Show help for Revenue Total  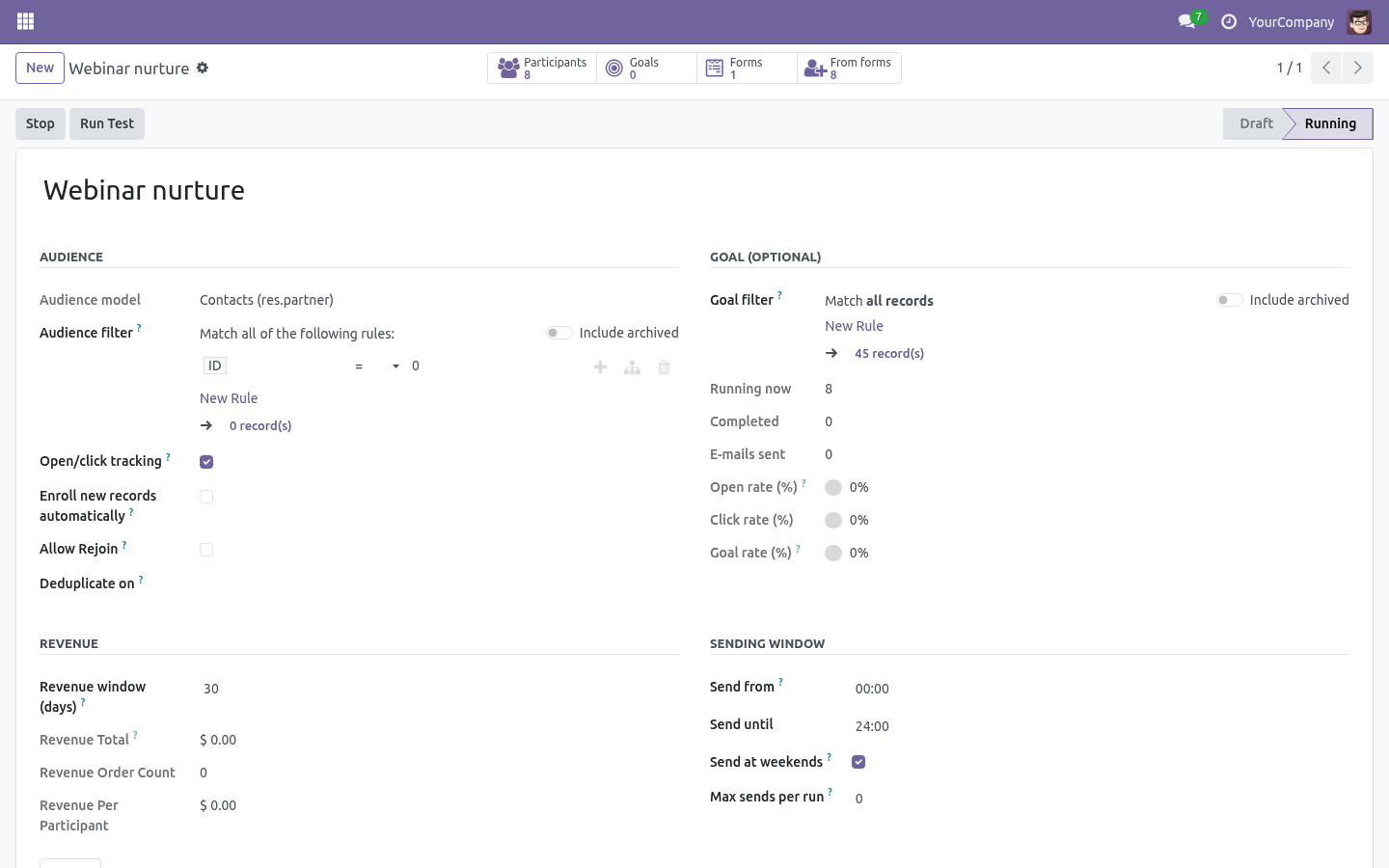pyautogui.click(x=135, y=735)
